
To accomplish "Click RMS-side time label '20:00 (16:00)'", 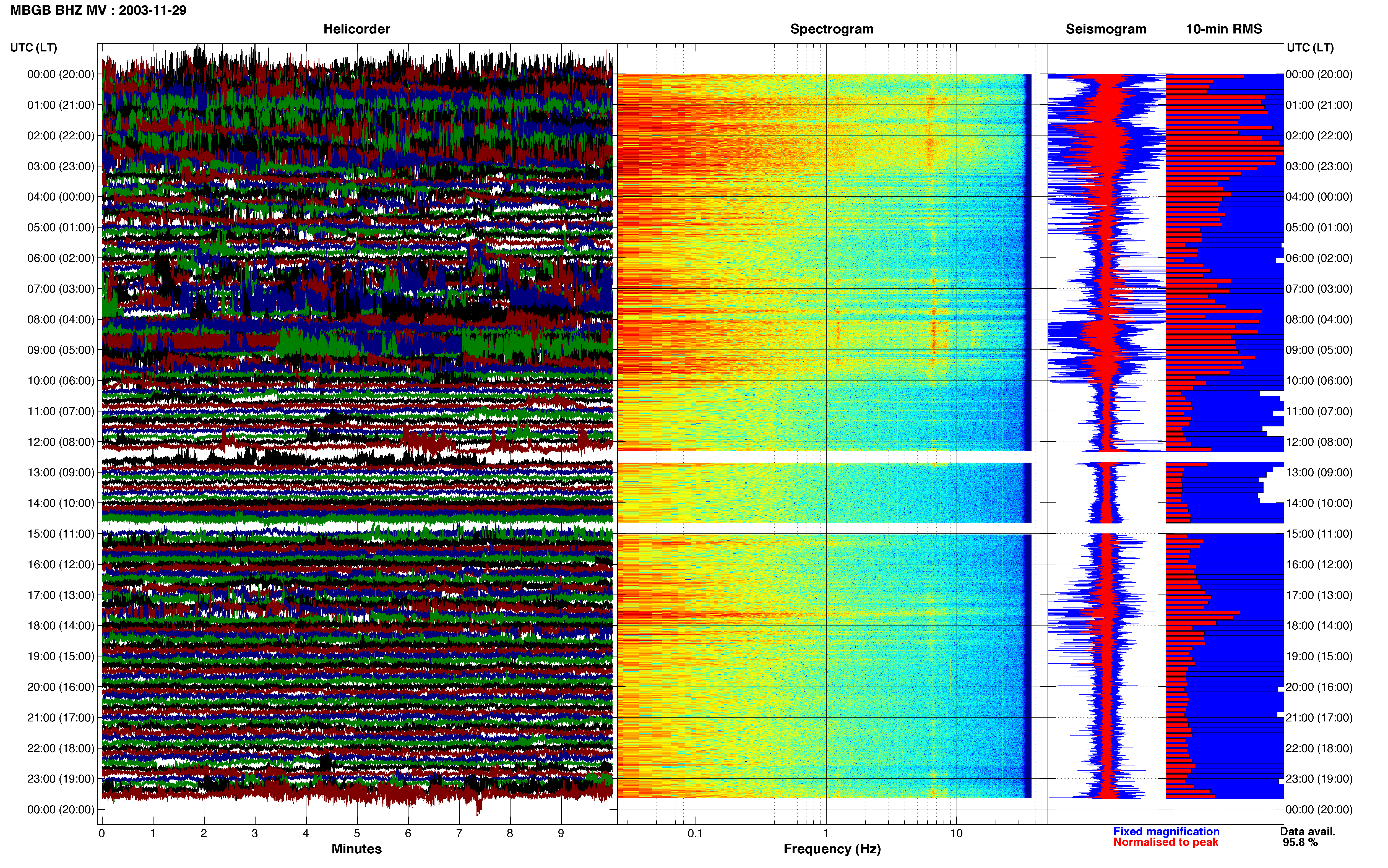I will (1319, 687).
